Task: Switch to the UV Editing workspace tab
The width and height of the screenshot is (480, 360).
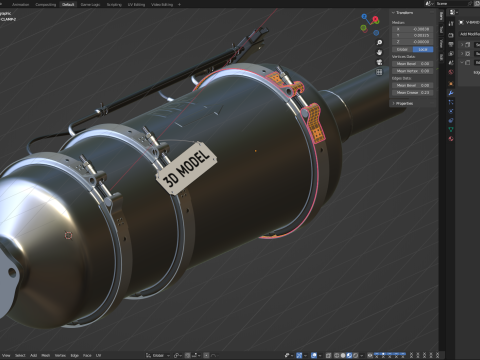Action: [x=136, y=5]
